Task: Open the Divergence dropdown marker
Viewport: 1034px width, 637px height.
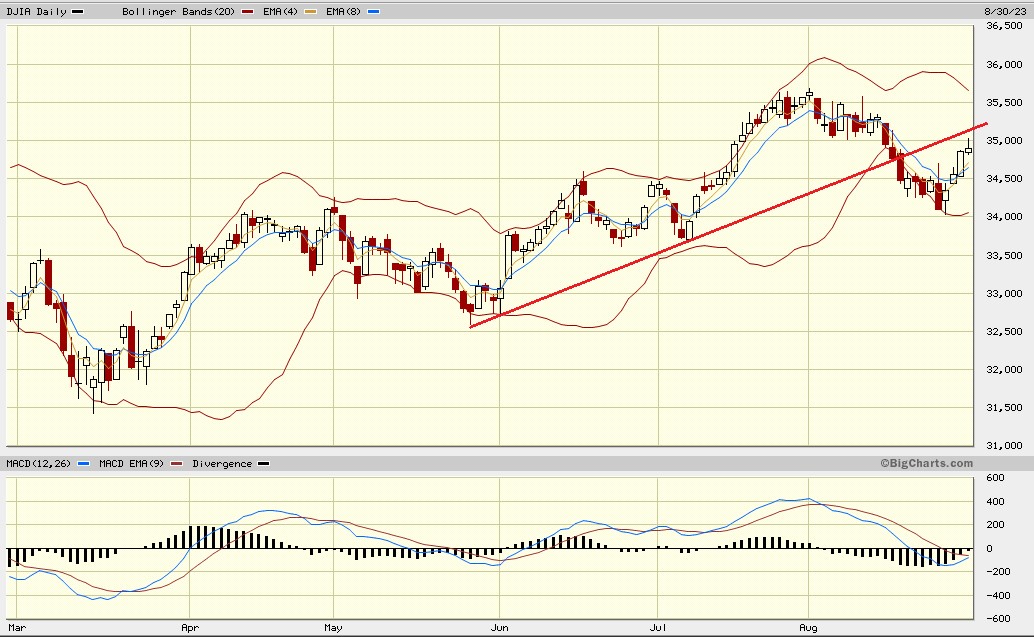Action: point(265,463)
